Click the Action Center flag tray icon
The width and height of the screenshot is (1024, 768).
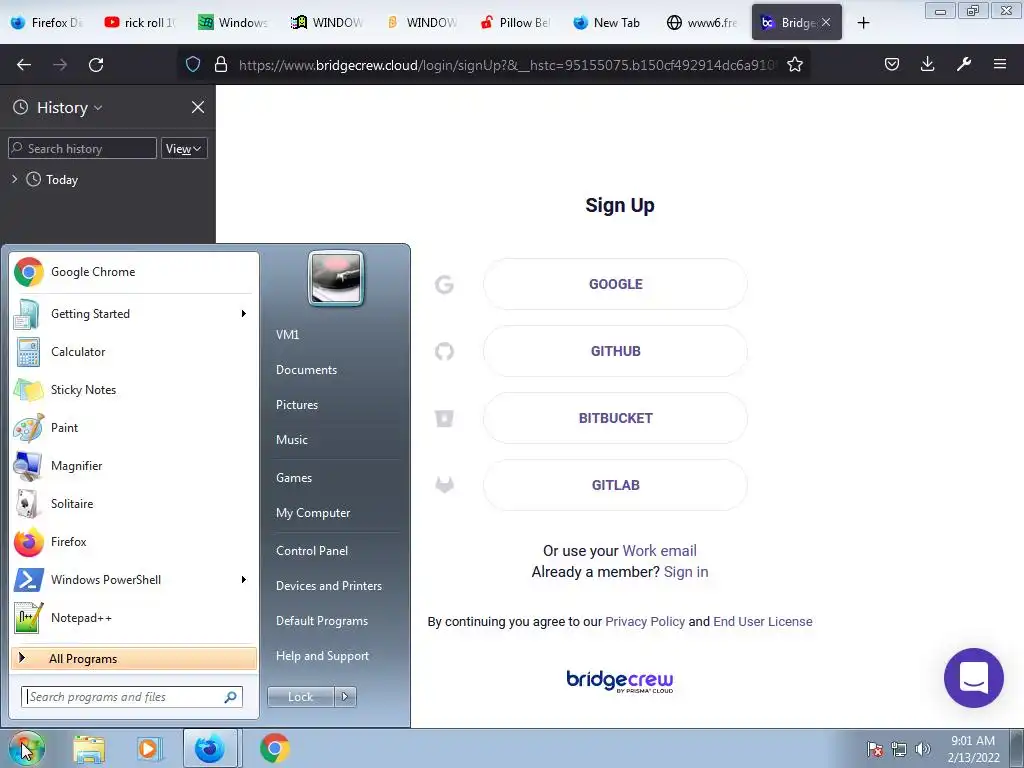pyautogui.click(x=874, y=749)
